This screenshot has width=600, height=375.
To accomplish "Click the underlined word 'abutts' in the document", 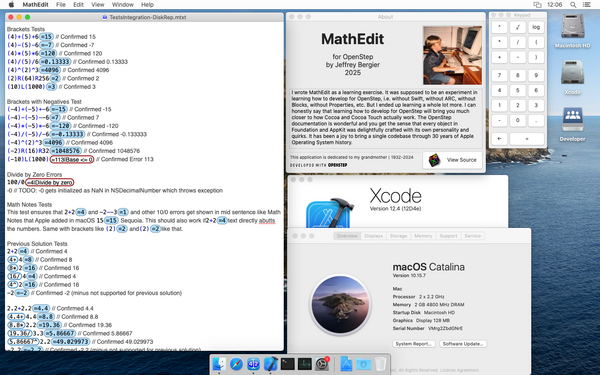I will pos(267,221).
